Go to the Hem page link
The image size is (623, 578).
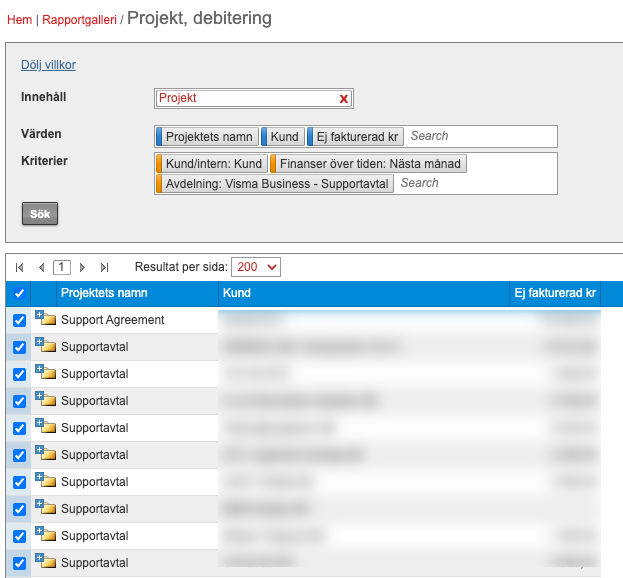(x=19, y=19)
